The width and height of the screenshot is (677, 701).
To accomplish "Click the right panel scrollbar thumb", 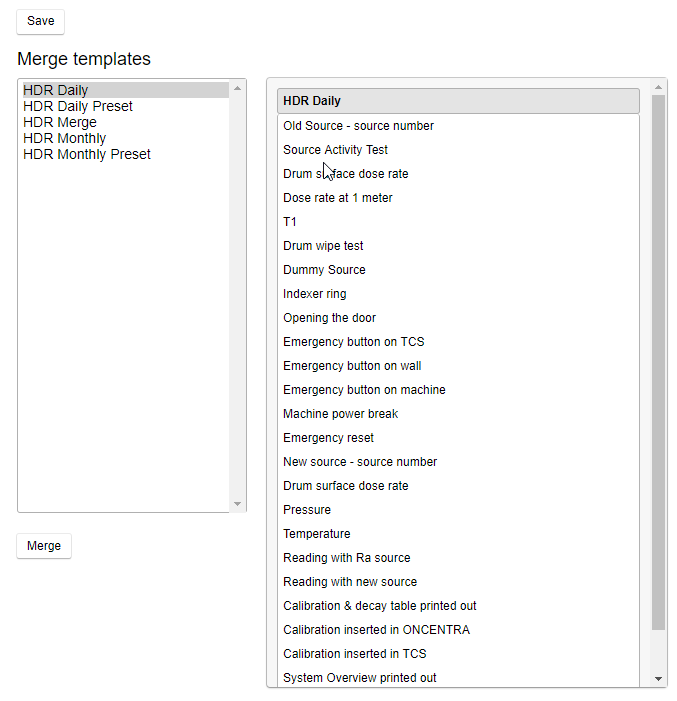I will coord(658,362).
